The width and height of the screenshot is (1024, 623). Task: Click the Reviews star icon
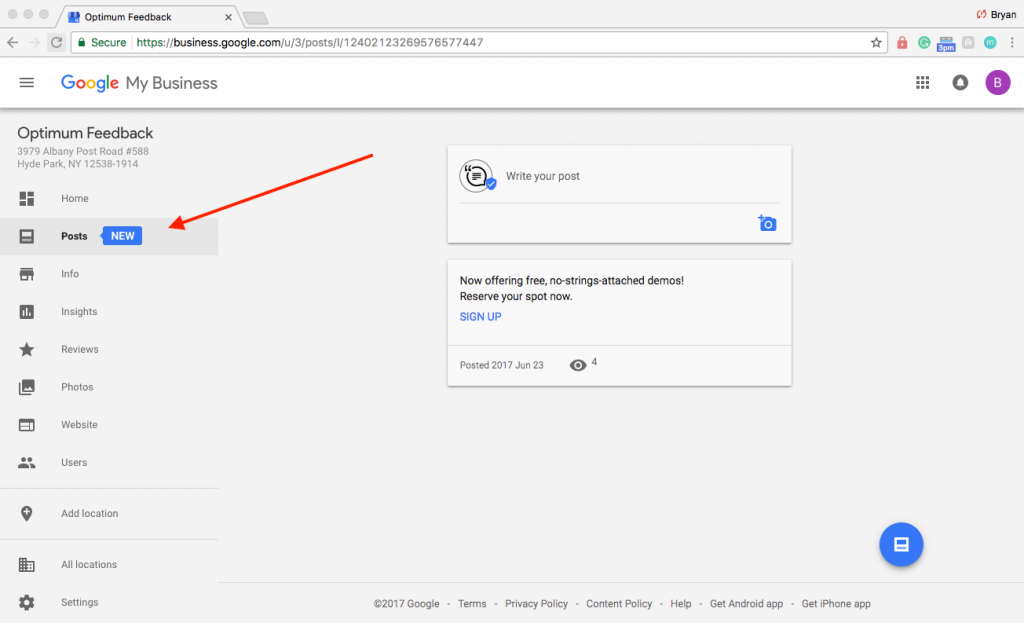click(x=27, y=349)
